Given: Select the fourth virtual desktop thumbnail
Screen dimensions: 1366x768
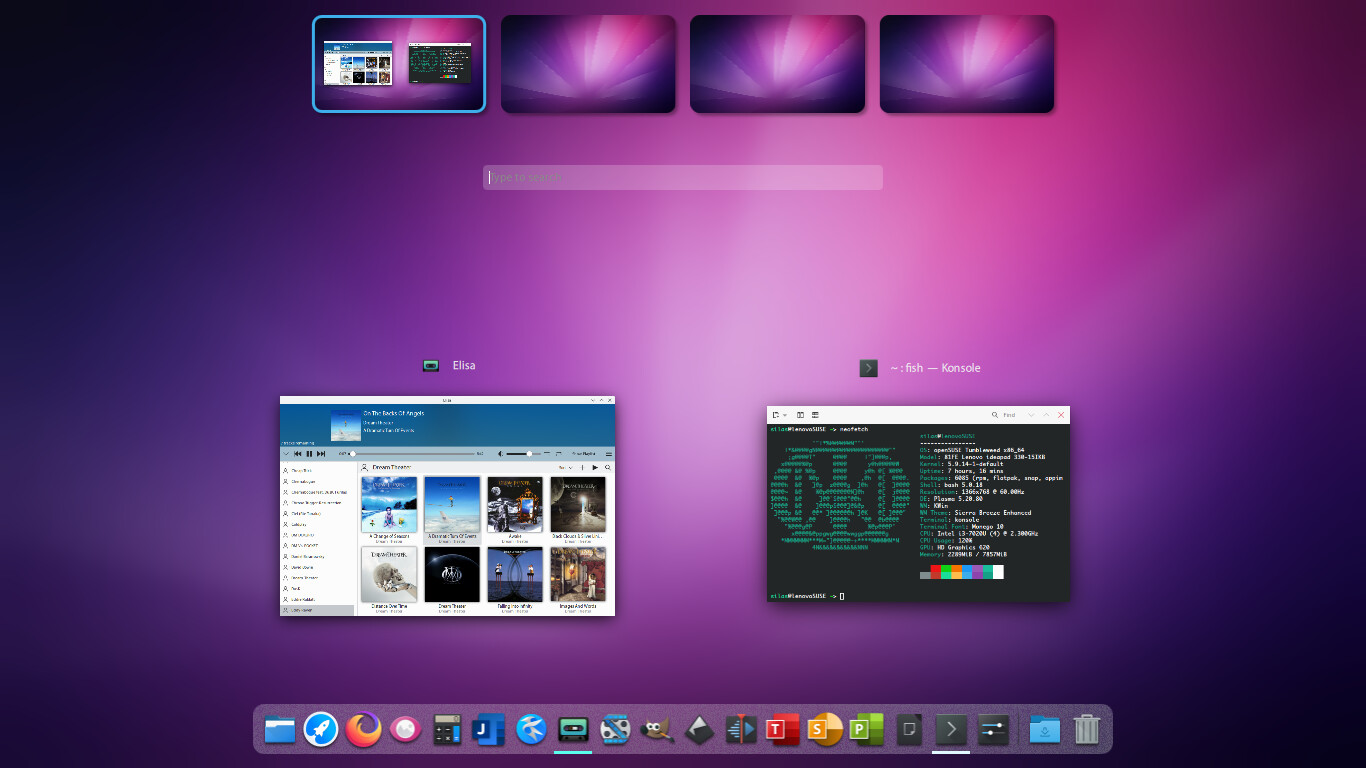Looking at the screenshot, I should click(967, 64).
